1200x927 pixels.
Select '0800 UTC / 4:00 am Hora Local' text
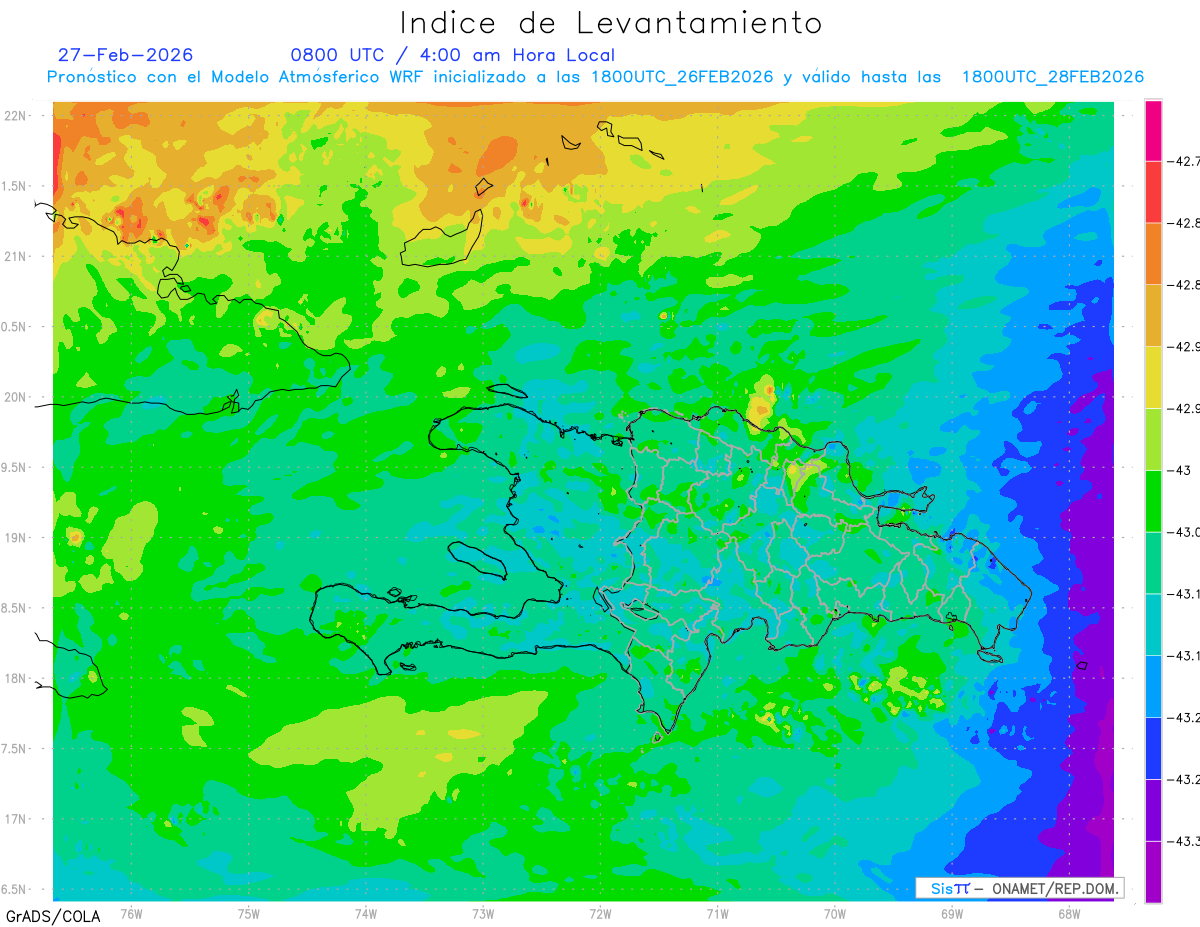pyautogui.click(x=452, y=55)
